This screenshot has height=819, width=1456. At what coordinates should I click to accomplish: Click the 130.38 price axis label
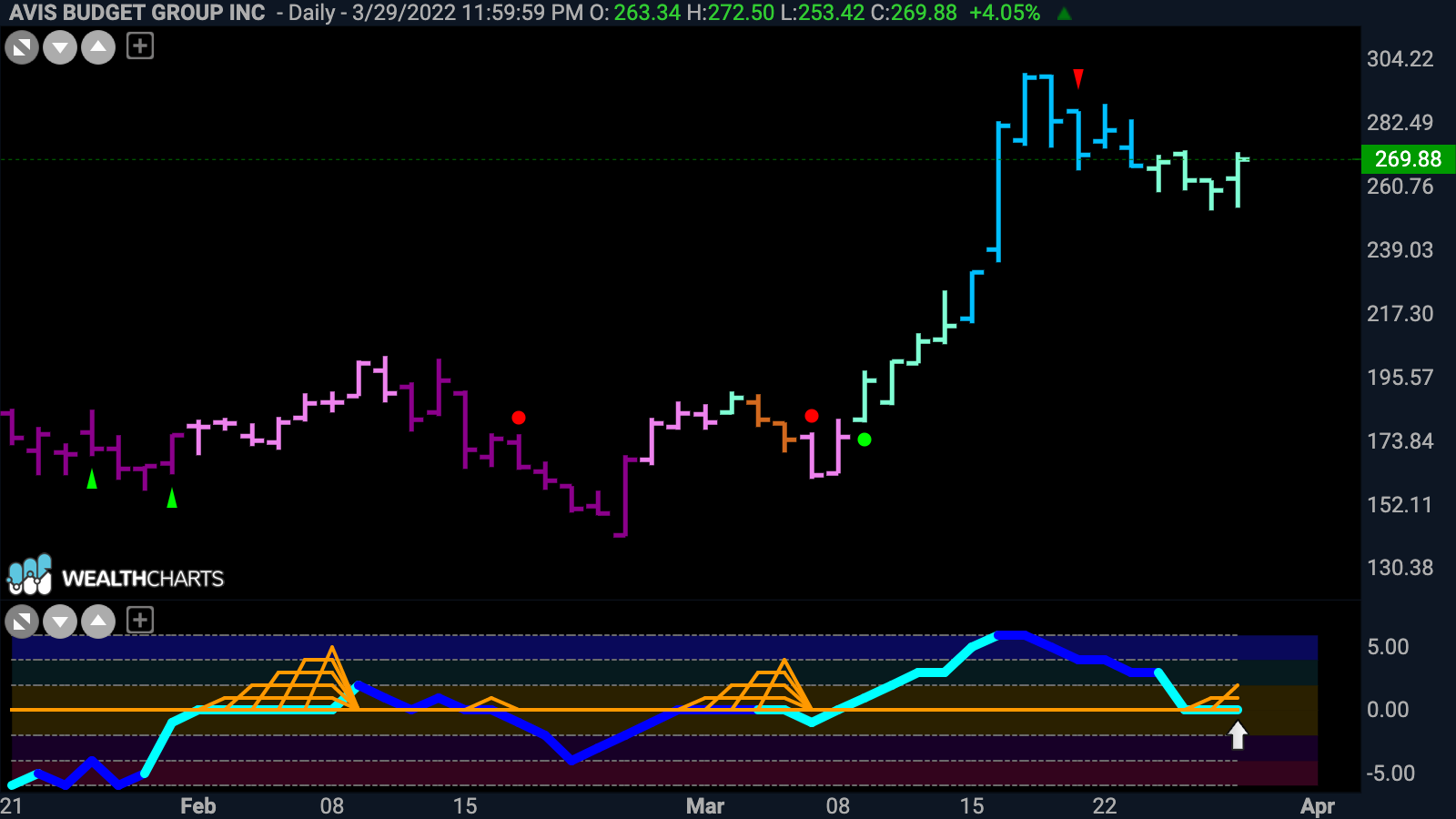(1400, 568)
